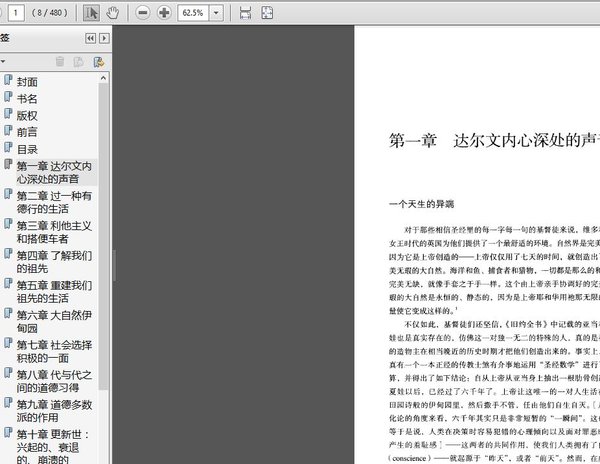This screenshot has height=464, width=600.
Task: Jump to the 版权 bookmark
Action: (x=27, y=116)
